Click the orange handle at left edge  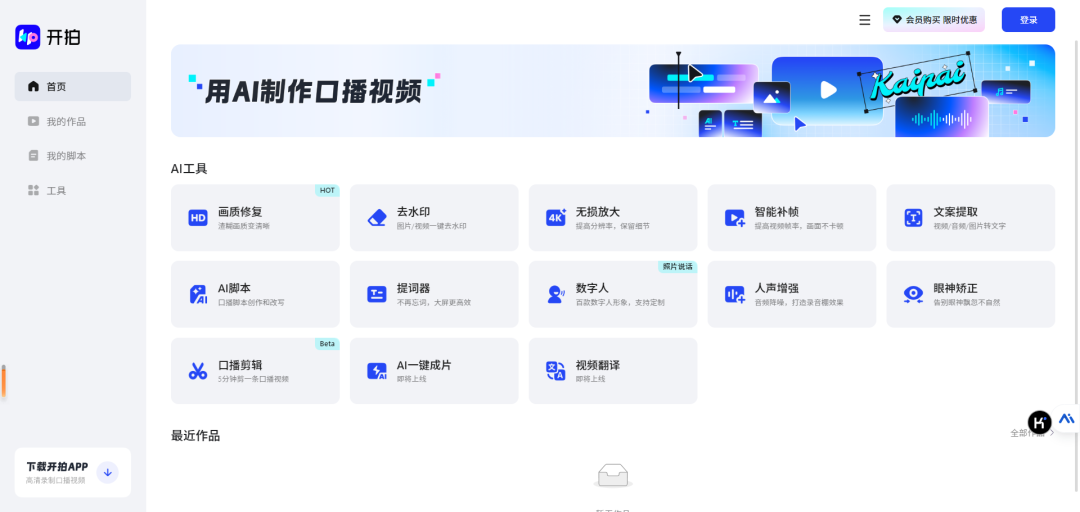(3, 382)
